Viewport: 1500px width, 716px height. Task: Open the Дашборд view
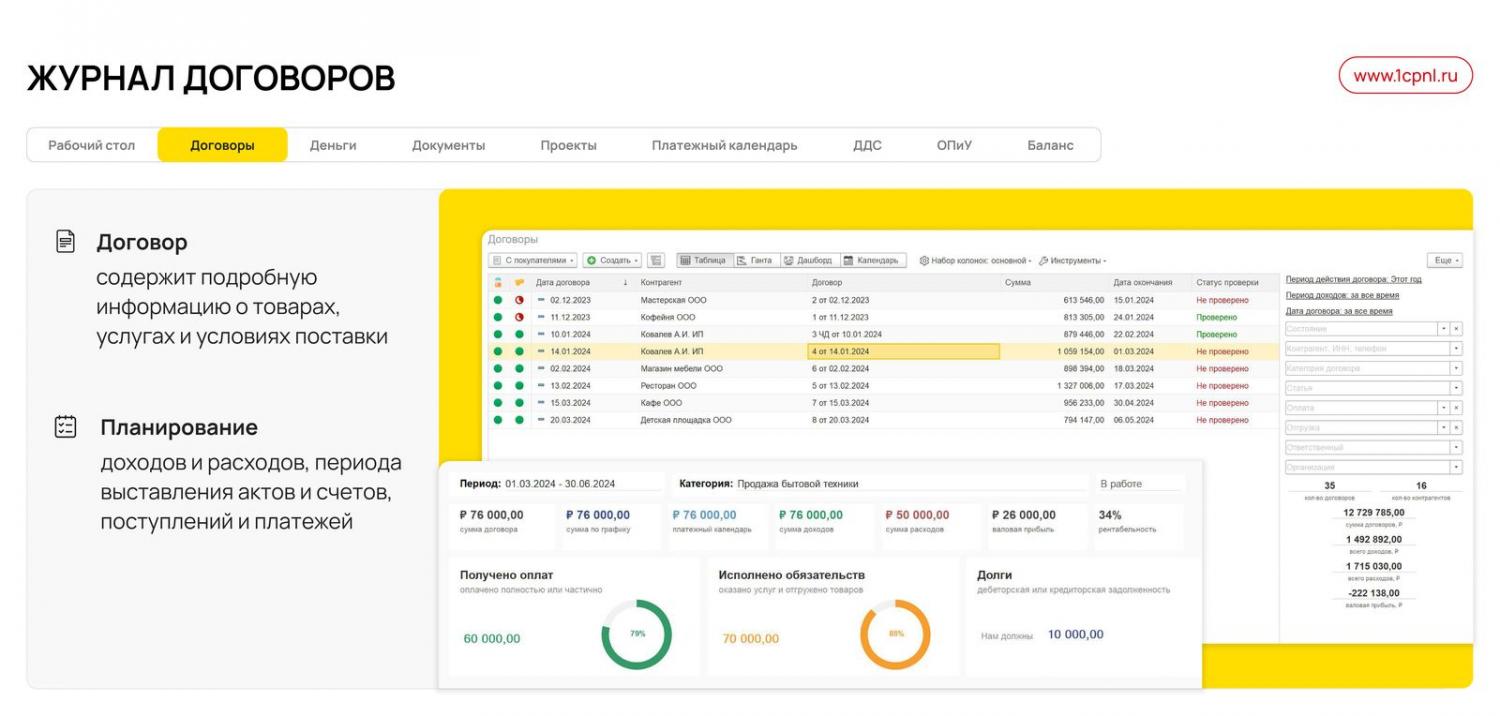coord(808,260)
